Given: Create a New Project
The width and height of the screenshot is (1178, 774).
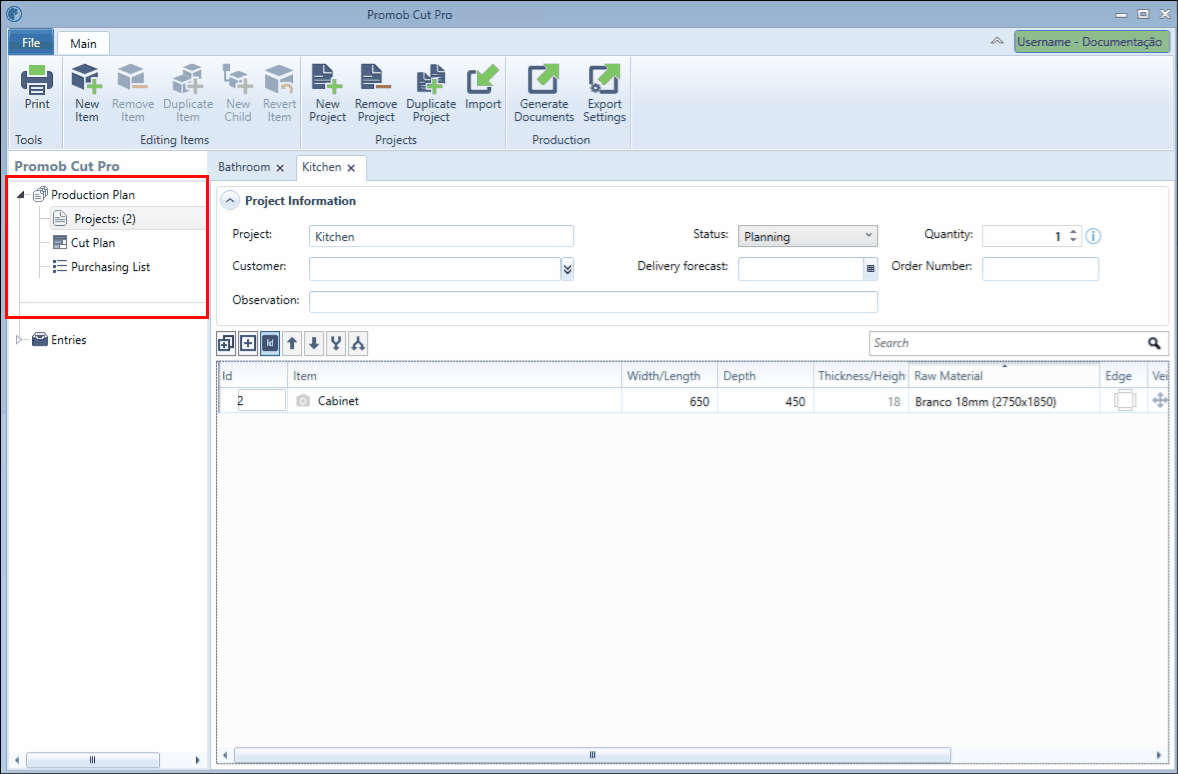Looking at the screenshot, I should (x=328, y=93).
